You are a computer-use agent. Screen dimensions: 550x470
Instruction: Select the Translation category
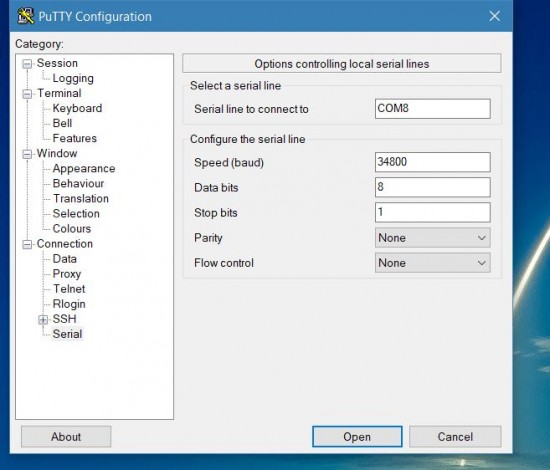tap(81, 199)
